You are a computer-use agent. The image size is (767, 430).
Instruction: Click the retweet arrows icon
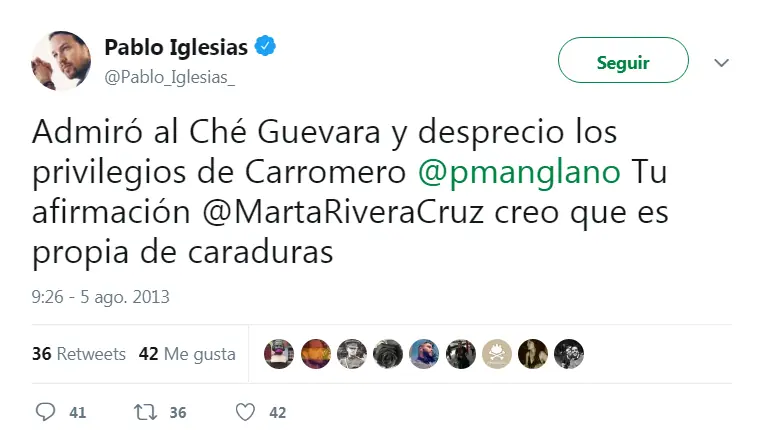coord(145,412)
